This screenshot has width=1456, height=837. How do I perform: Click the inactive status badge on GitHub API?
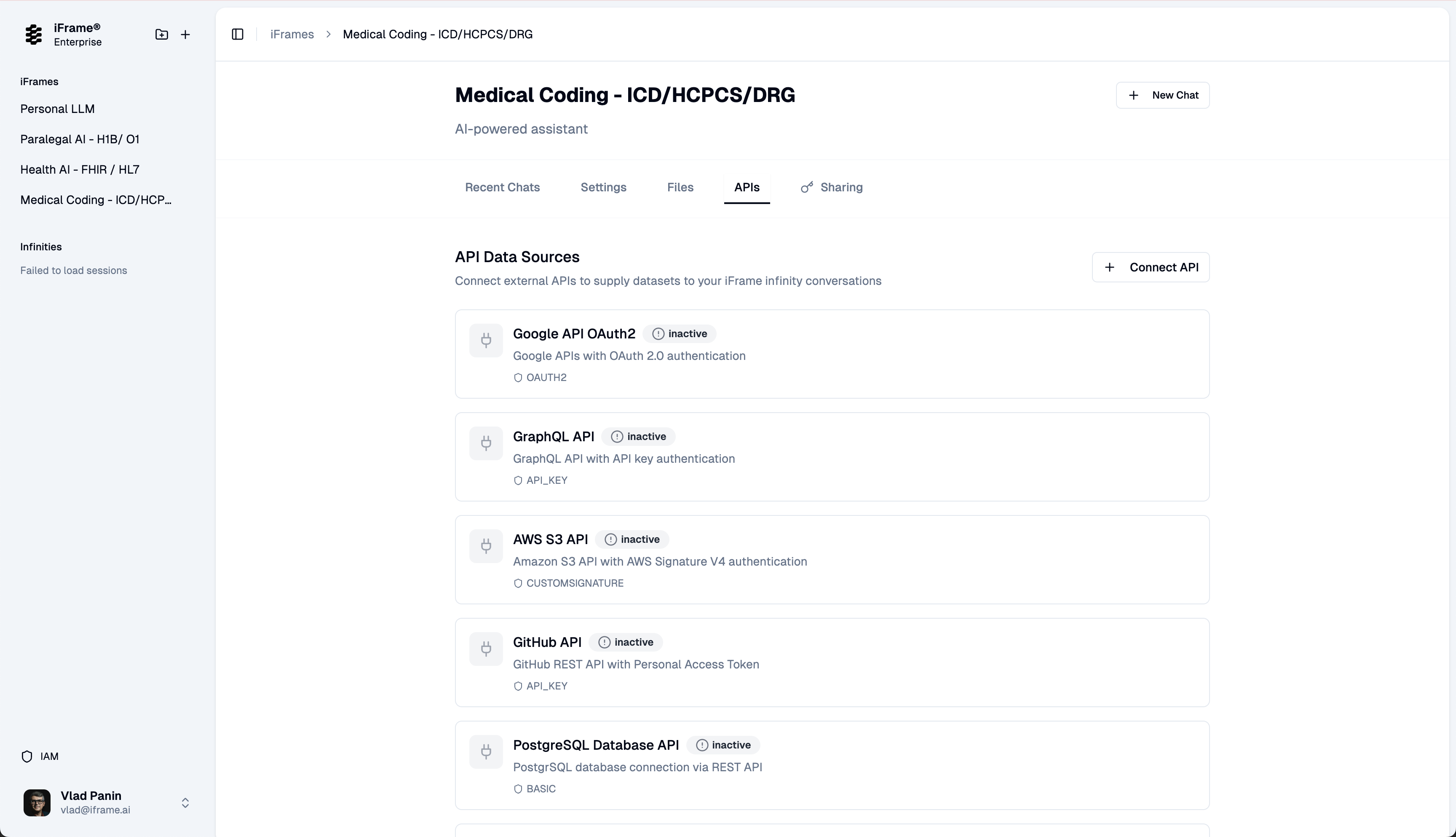coord(626,643)
